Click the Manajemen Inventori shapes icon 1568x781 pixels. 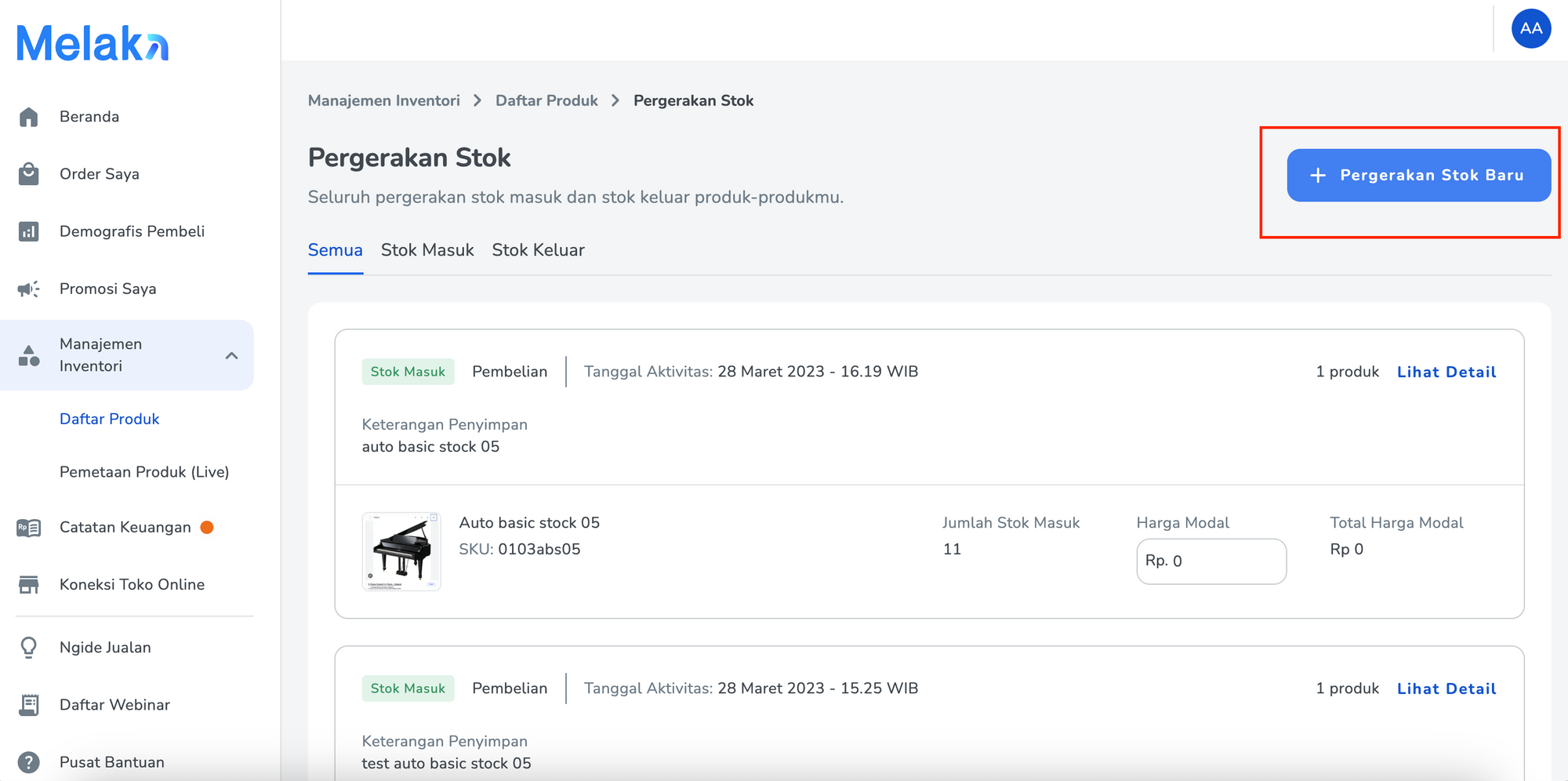(29, 355)
